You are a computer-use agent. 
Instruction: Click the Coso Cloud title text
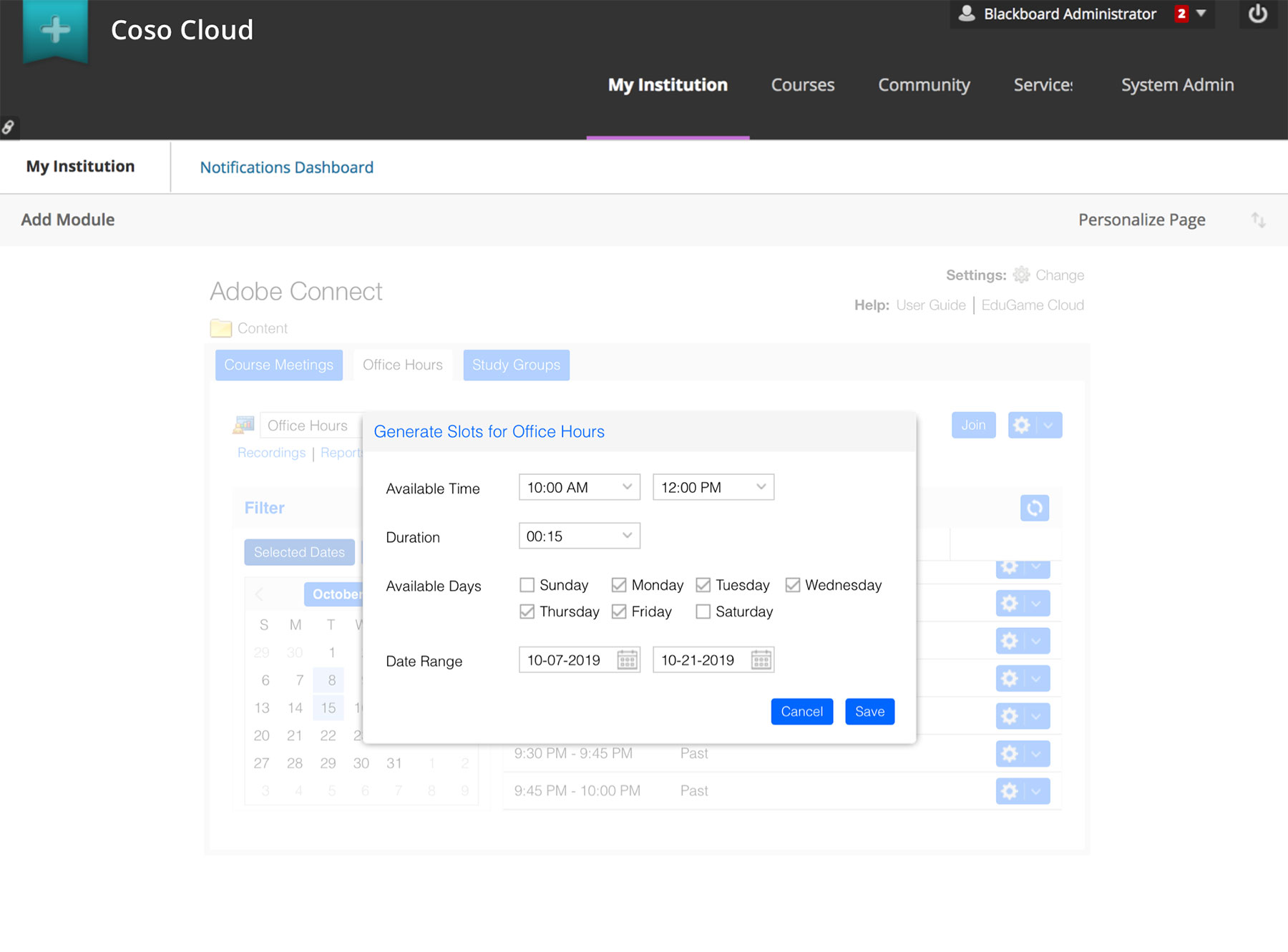(x=182, y=30)
